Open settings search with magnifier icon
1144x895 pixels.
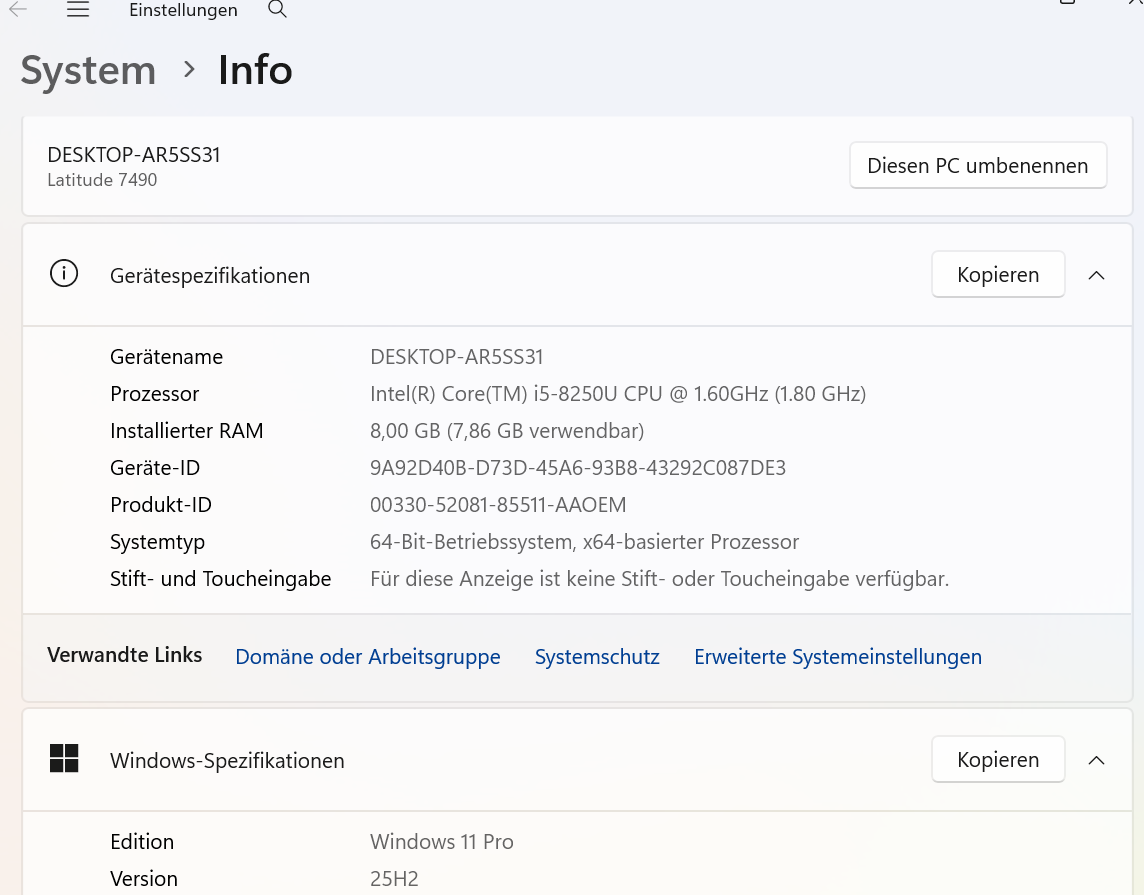pyautogui.click(x=277, y=9)
